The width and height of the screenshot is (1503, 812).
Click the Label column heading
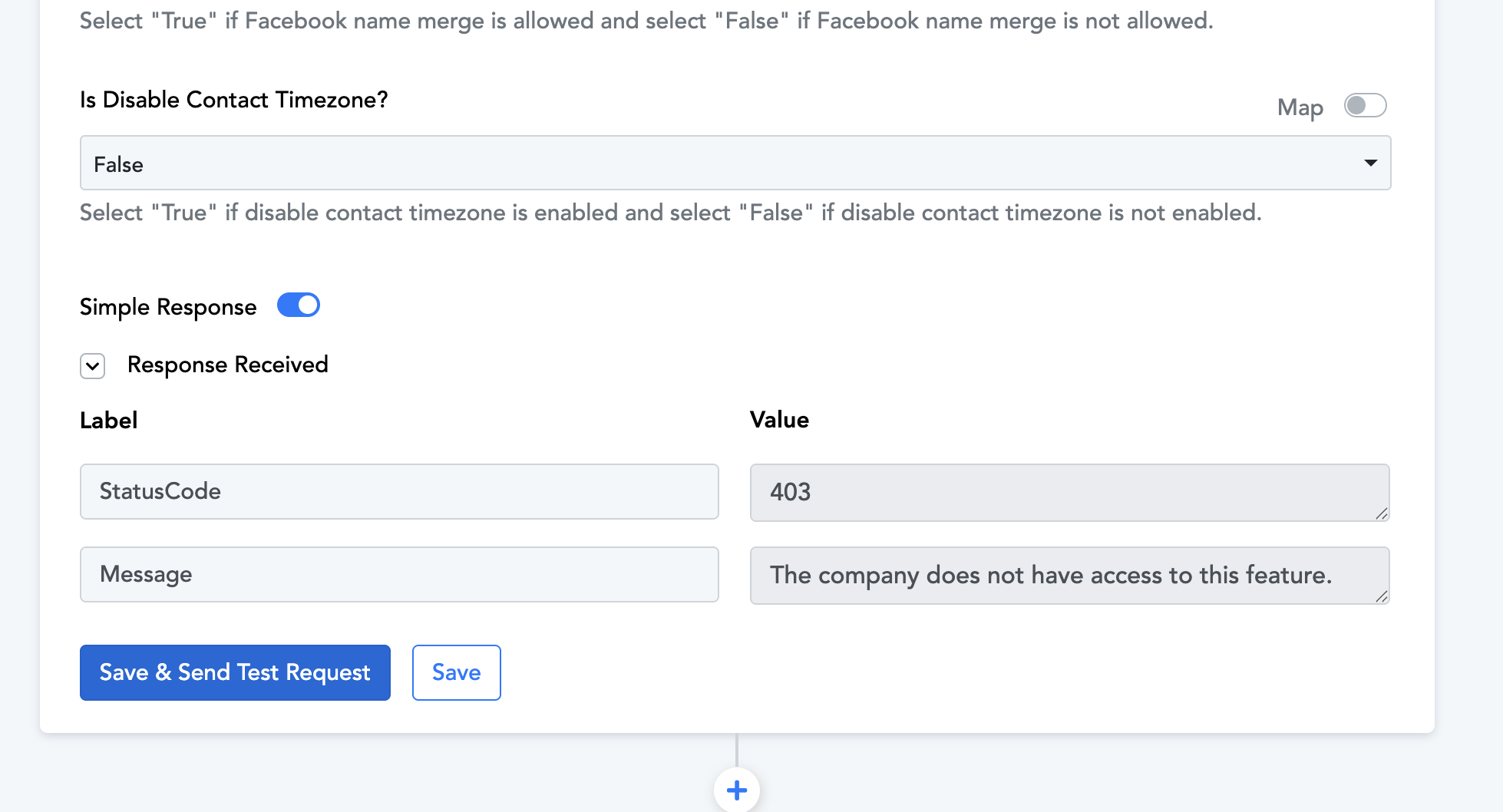click(108, 420)
